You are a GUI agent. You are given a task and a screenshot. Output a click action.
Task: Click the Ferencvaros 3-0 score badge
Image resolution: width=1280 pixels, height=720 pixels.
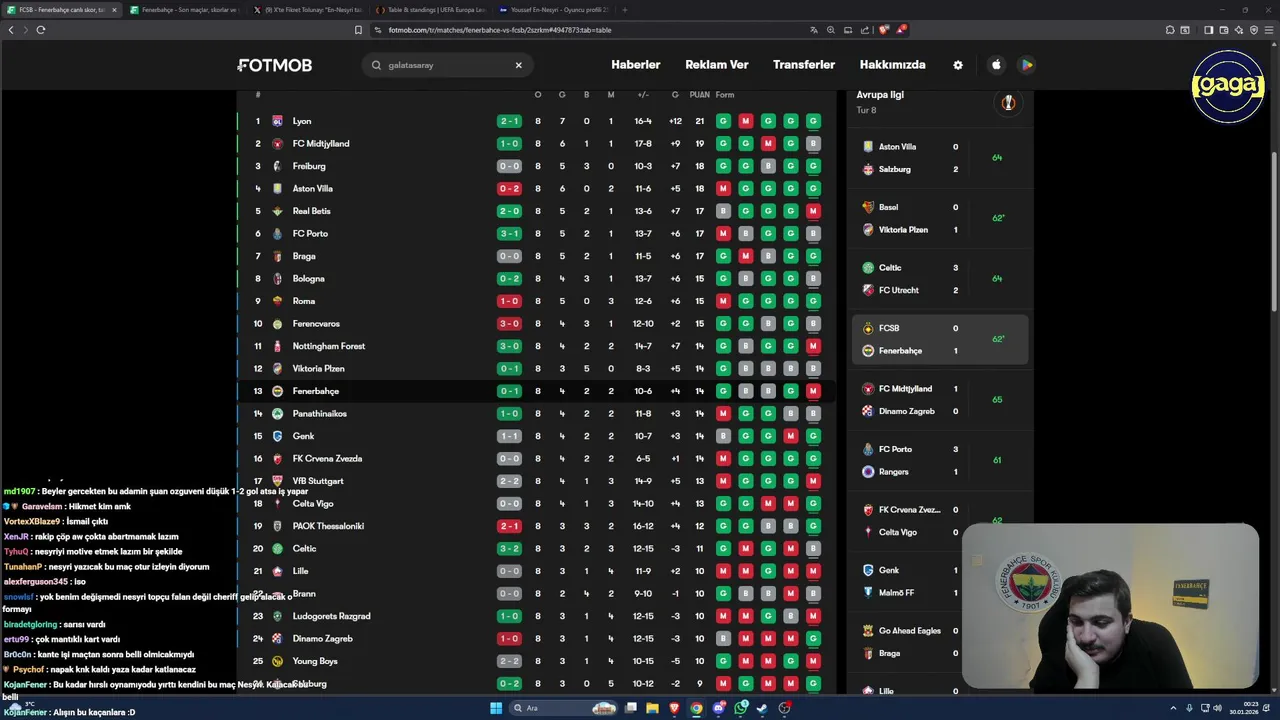pyautogui.click(x=509, y=324)
